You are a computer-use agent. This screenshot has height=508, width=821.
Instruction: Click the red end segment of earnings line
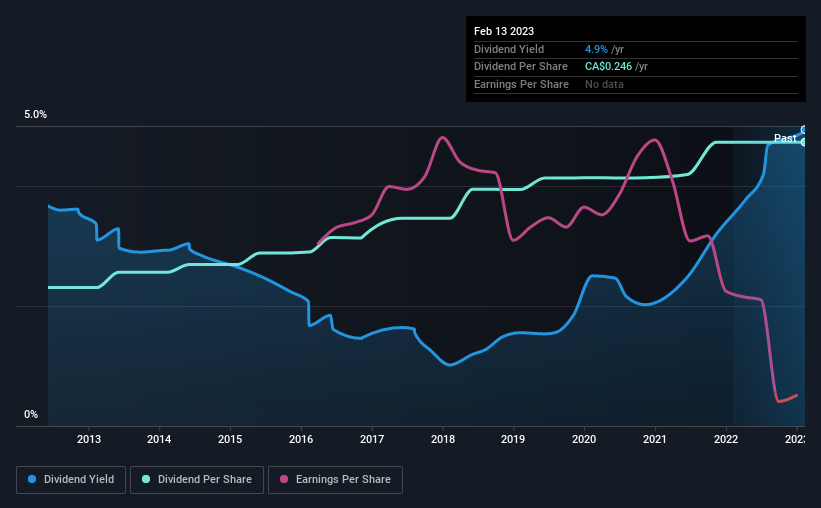point(786,398)
